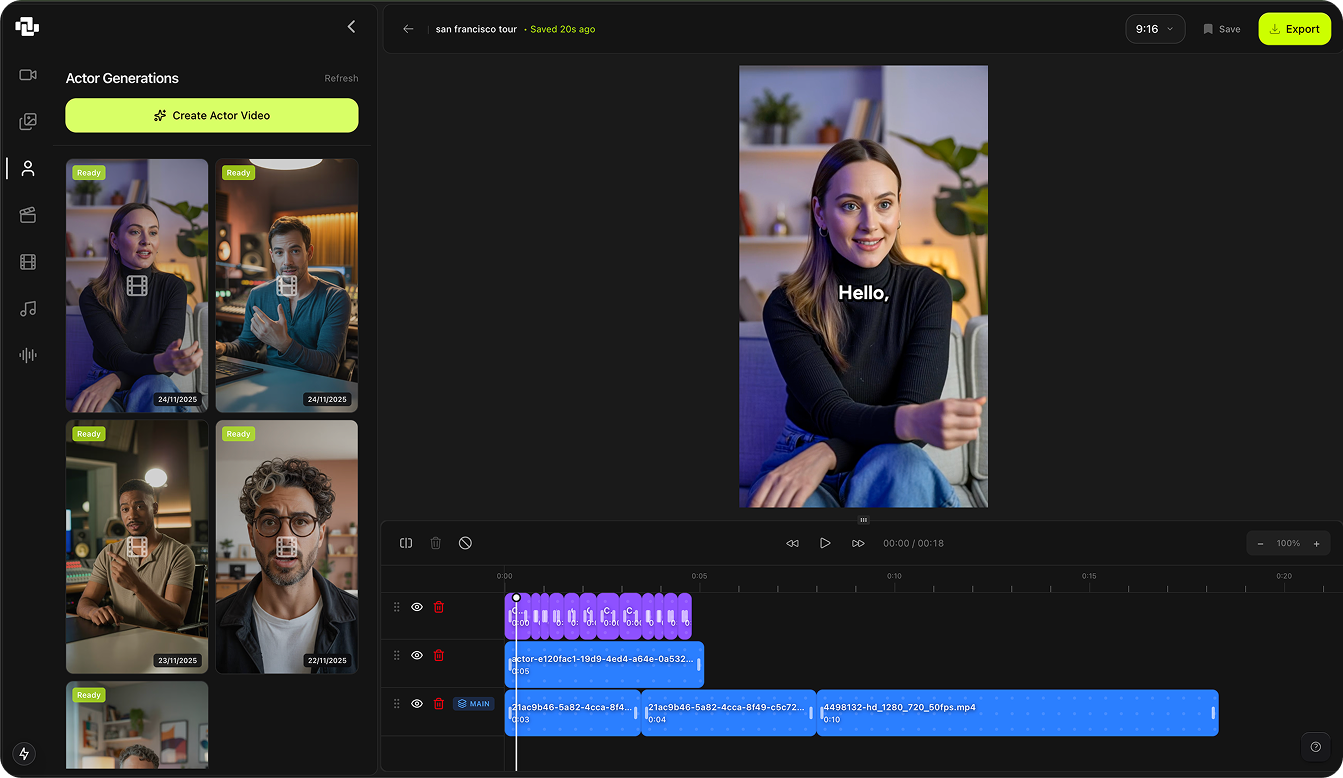Image resolution: width=1343 pixels, height=778 pixels.
Task: Click the Save button
Action: coord(1221,29)
